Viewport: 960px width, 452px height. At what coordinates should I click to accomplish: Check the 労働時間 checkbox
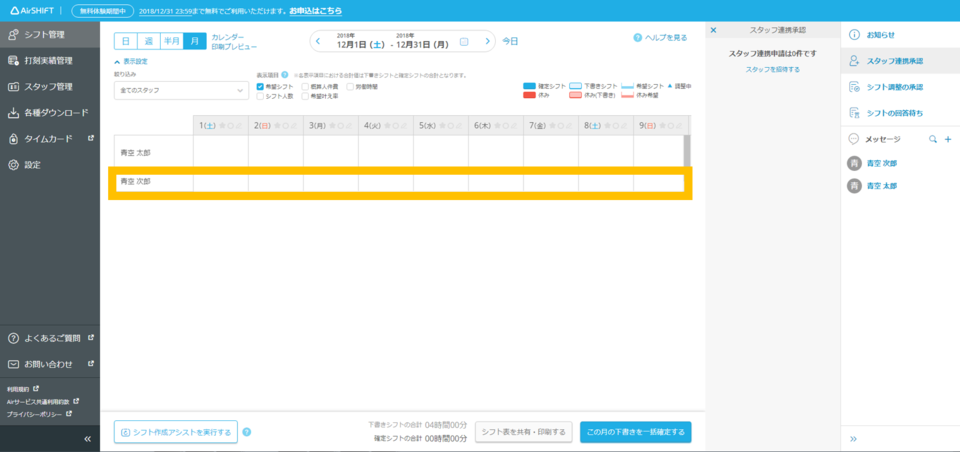point(349,87)
